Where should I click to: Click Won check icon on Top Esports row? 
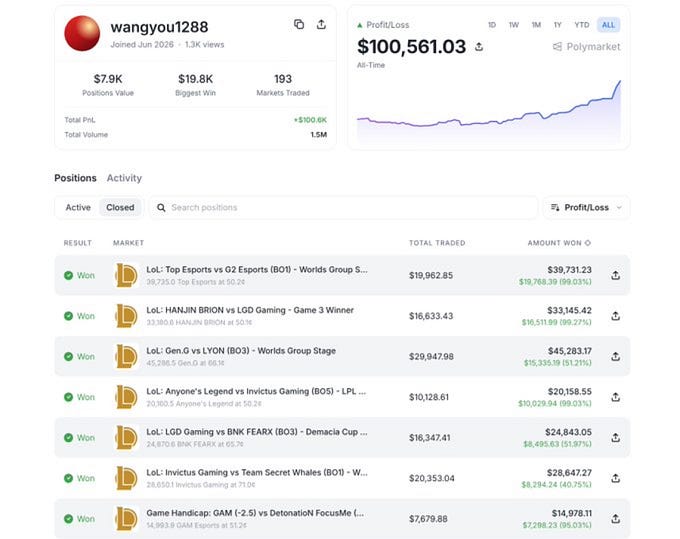point(68,275)
